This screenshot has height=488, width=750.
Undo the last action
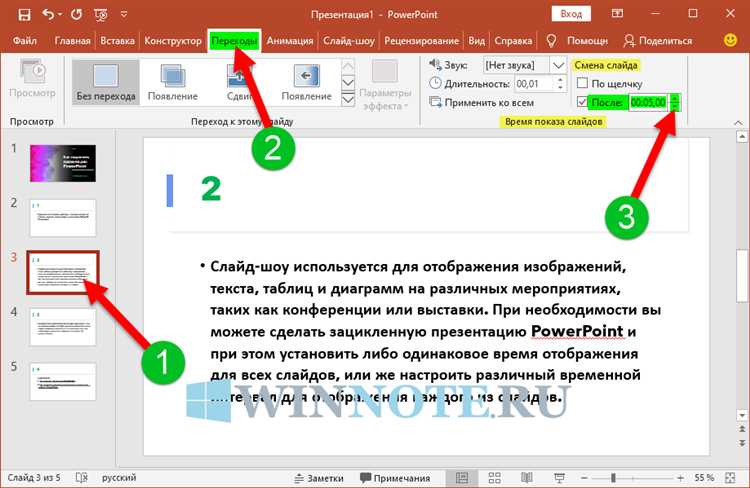point(48,15)
